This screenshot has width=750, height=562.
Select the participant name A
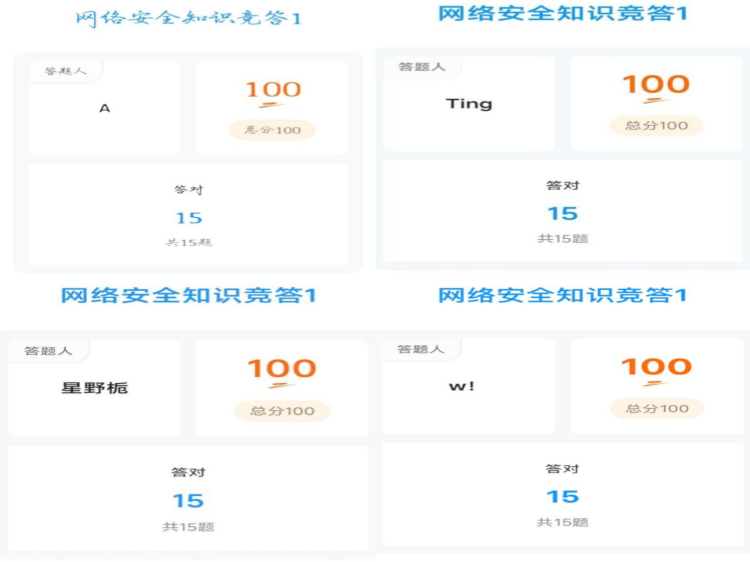tap(105, 108)
